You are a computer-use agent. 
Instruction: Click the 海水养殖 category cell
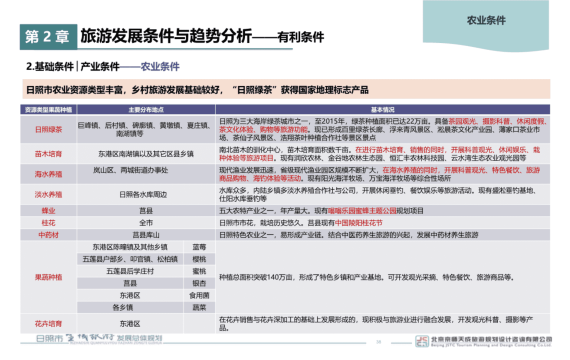48,174
